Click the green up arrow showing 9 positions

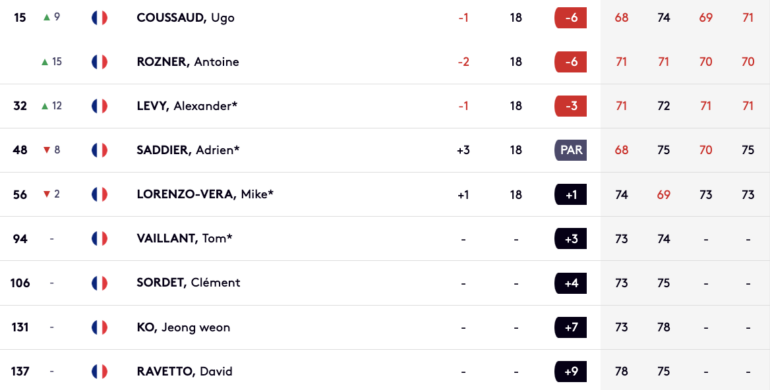(47, 18)
